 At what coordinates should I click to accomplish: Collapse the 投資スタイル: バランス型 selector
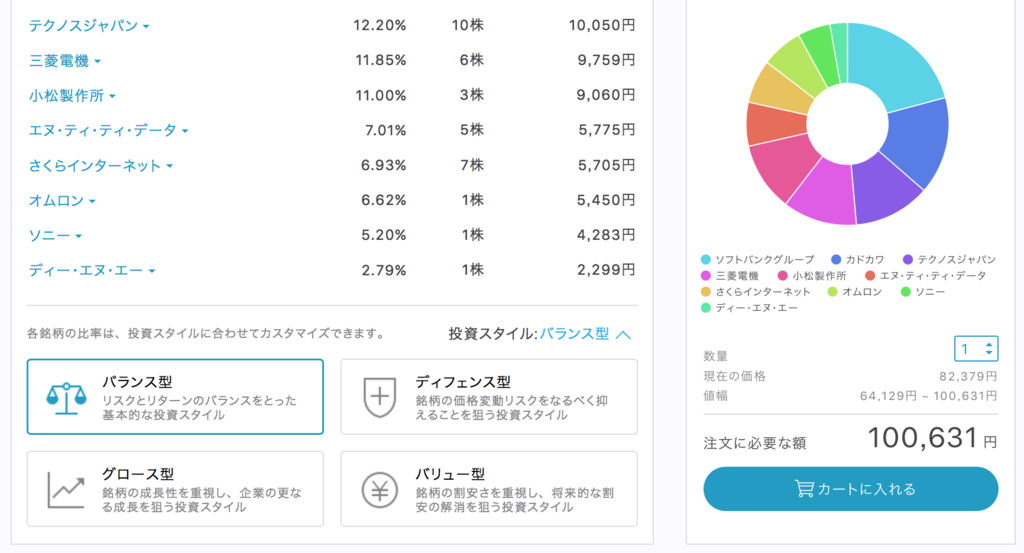[x=540, y=334]
